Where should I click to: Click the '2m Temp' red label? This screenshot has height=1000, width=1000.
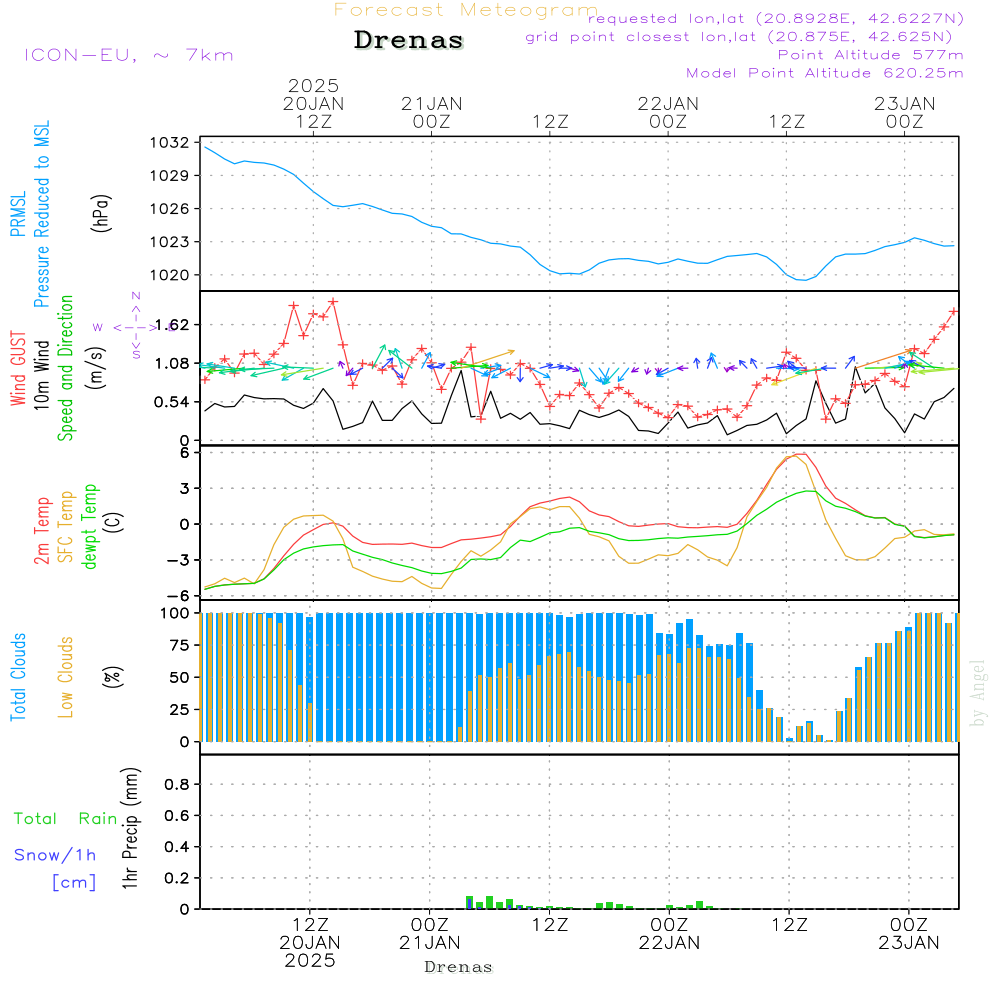(41, 531)
